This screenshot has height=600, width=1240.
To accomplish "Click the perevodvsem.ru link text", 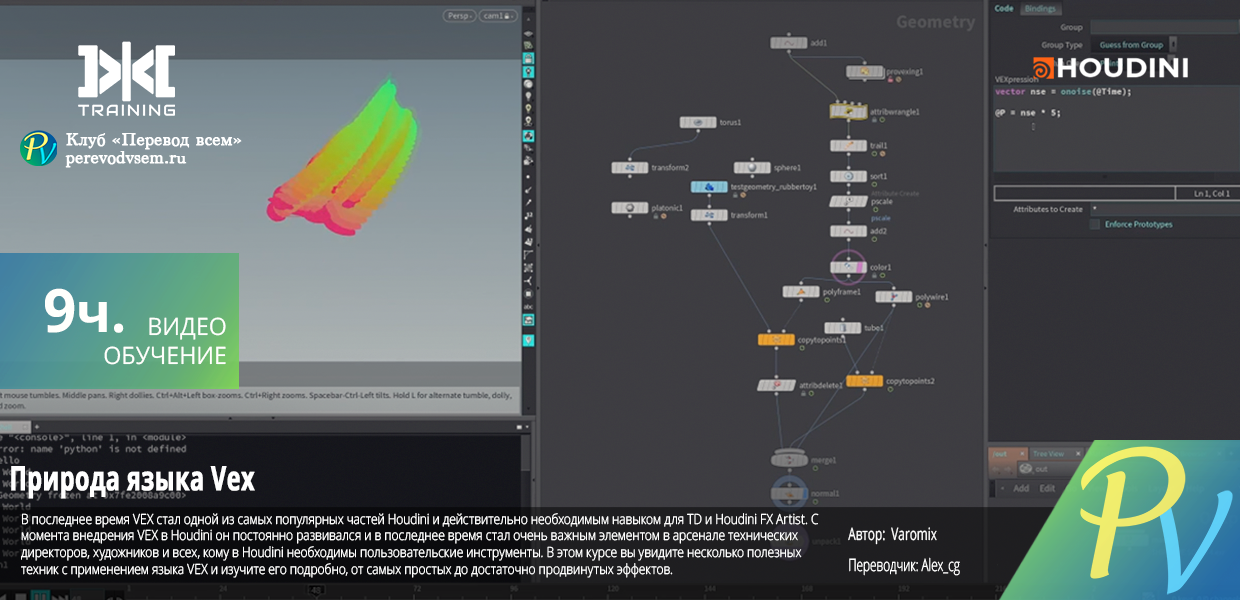I will [126, 158].
